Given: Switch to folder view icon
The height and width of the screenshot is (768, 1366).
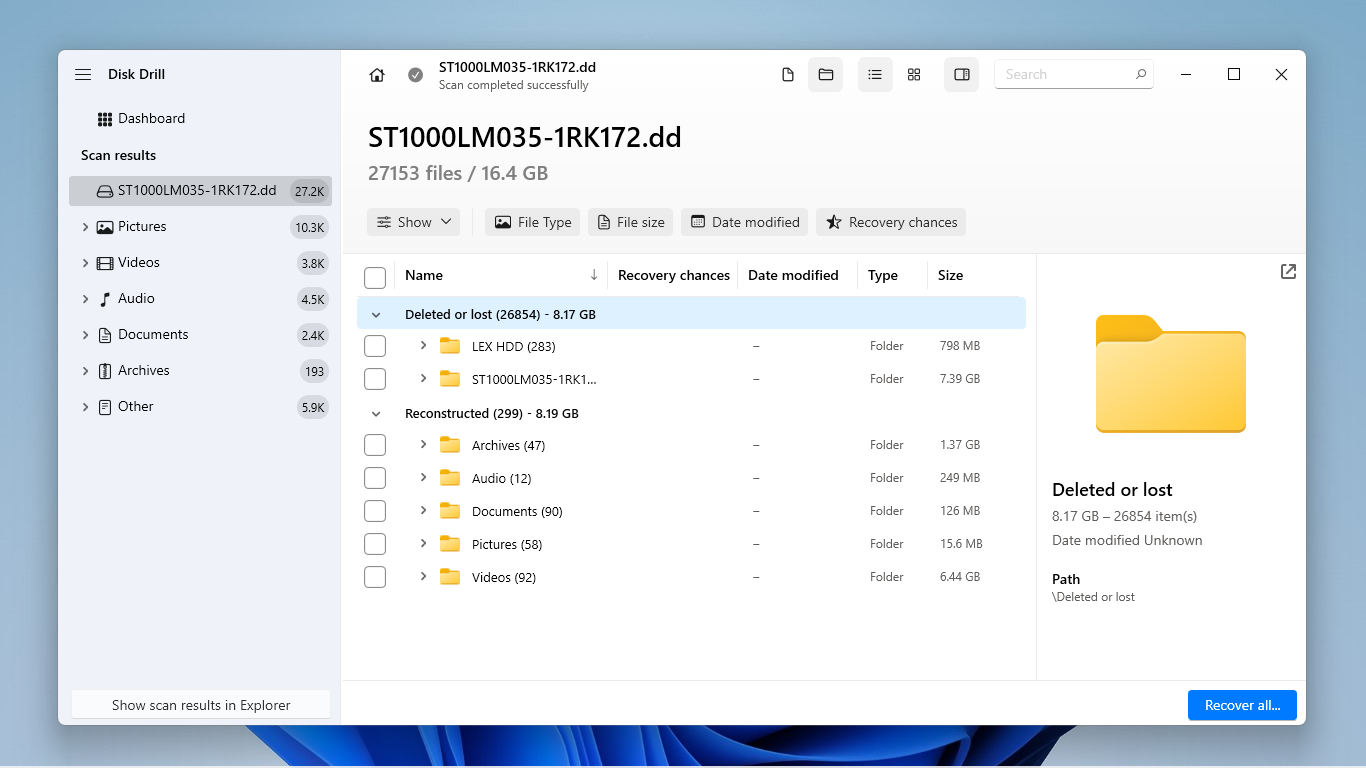Looking at the screenshot, I should tap(826, 75).
